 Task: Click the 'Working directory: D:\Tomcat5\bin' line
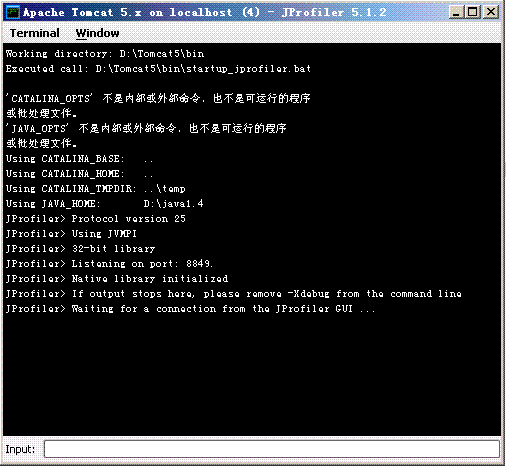point(105,54)
